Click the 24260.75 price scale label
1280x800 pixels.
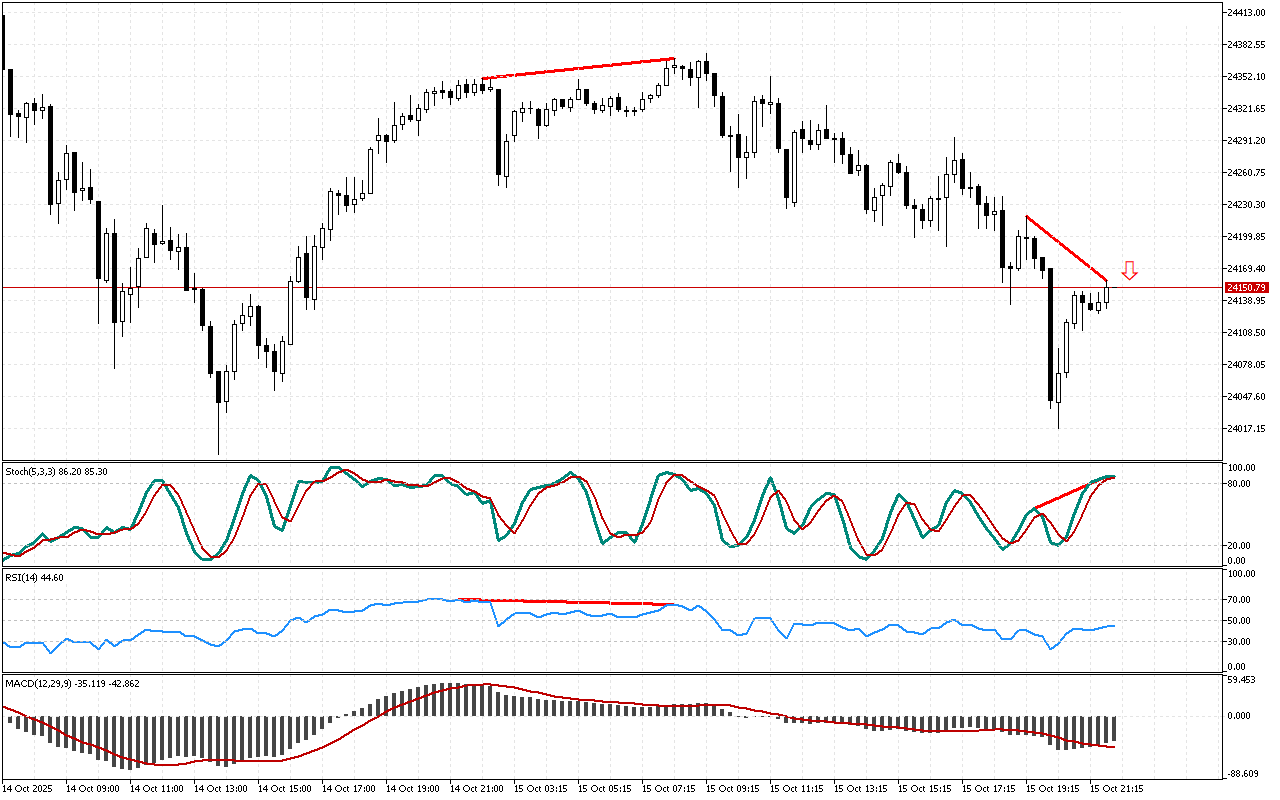1244,173
